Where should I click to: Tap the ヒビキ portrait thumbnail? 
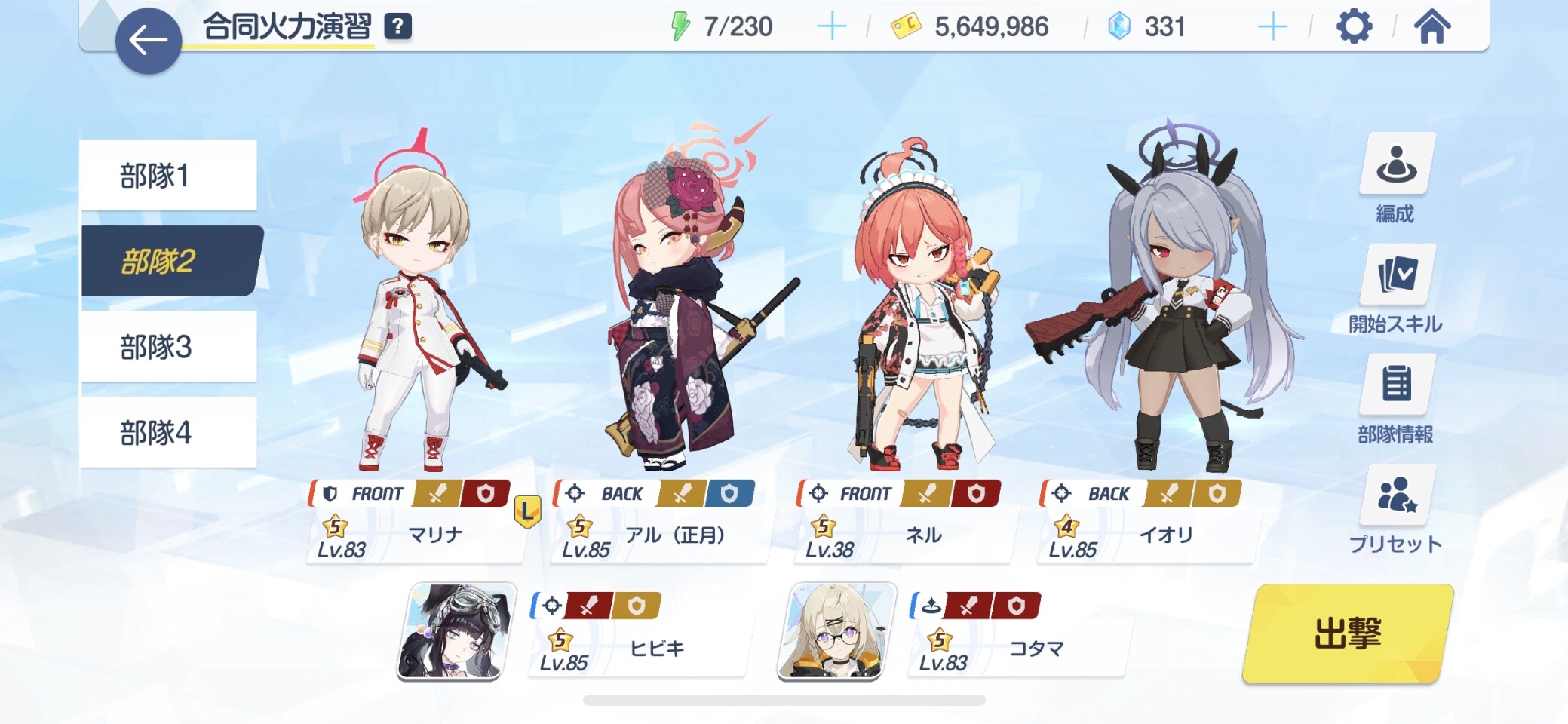[457, 632]
